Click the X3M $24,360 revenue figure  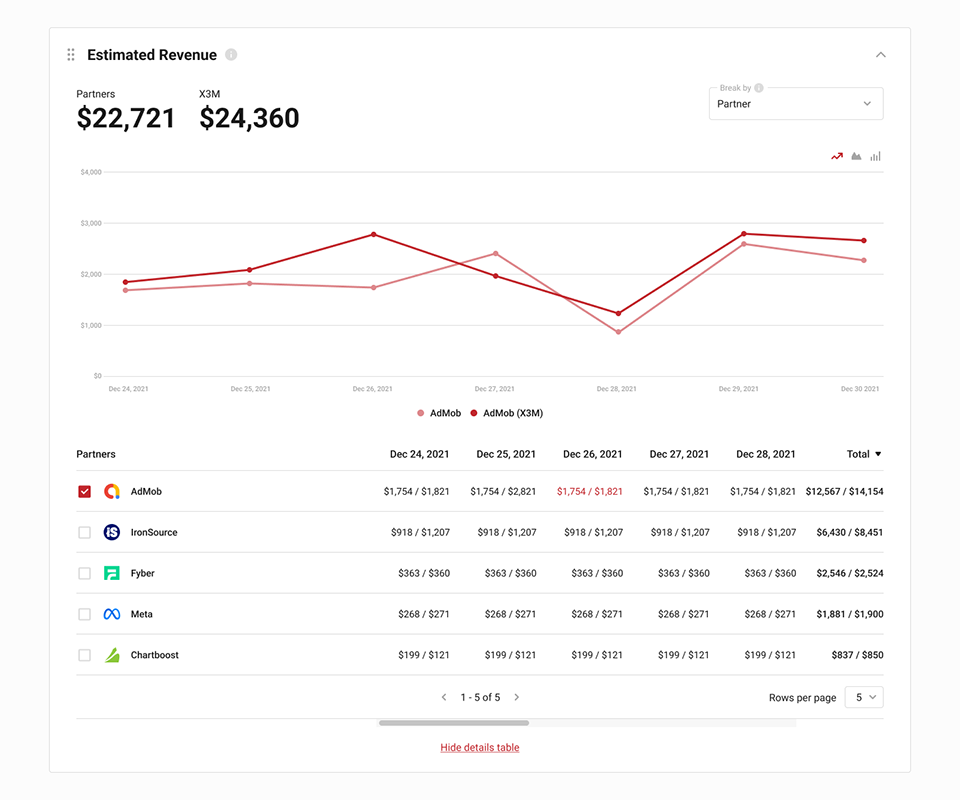249,118
